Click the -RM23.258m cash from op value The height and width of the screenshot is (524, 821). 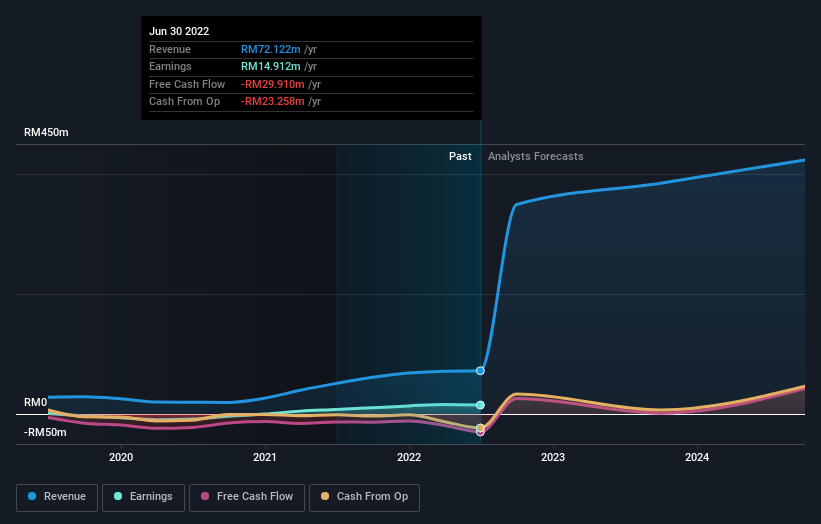[273, 102]
